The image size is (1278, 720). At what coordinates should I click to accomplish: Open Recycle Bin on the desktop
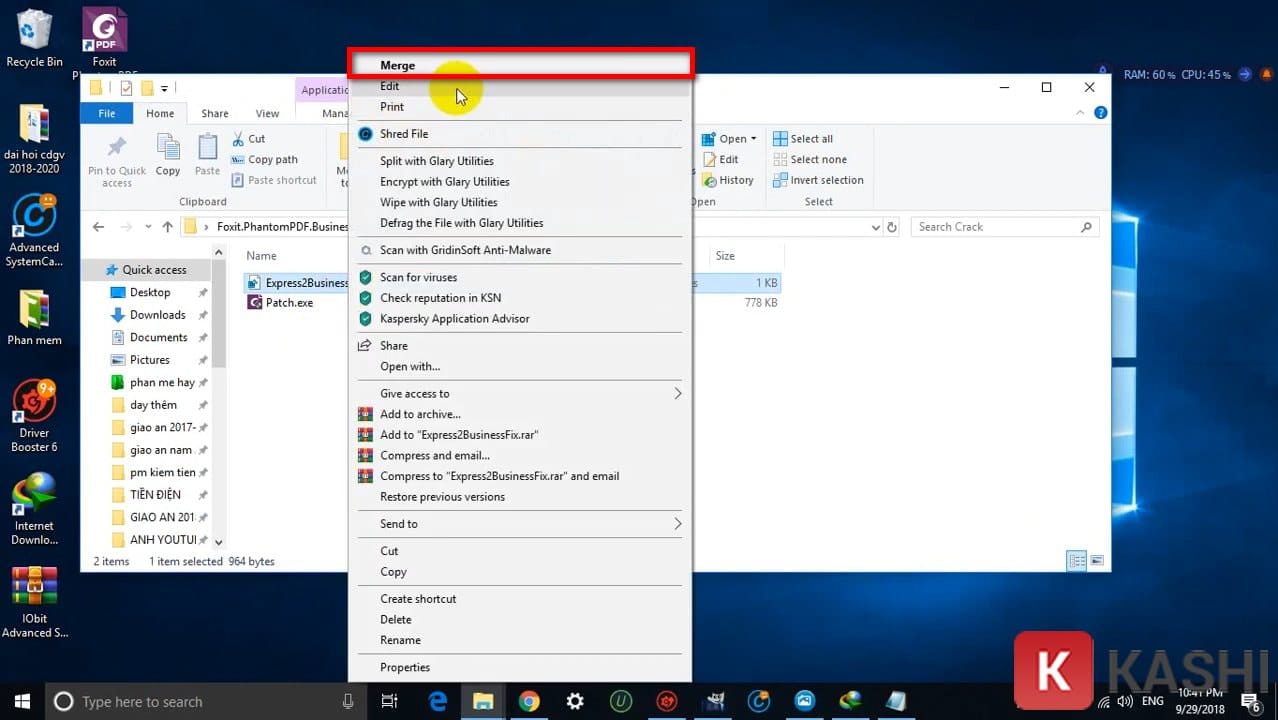tap(34, 38)
